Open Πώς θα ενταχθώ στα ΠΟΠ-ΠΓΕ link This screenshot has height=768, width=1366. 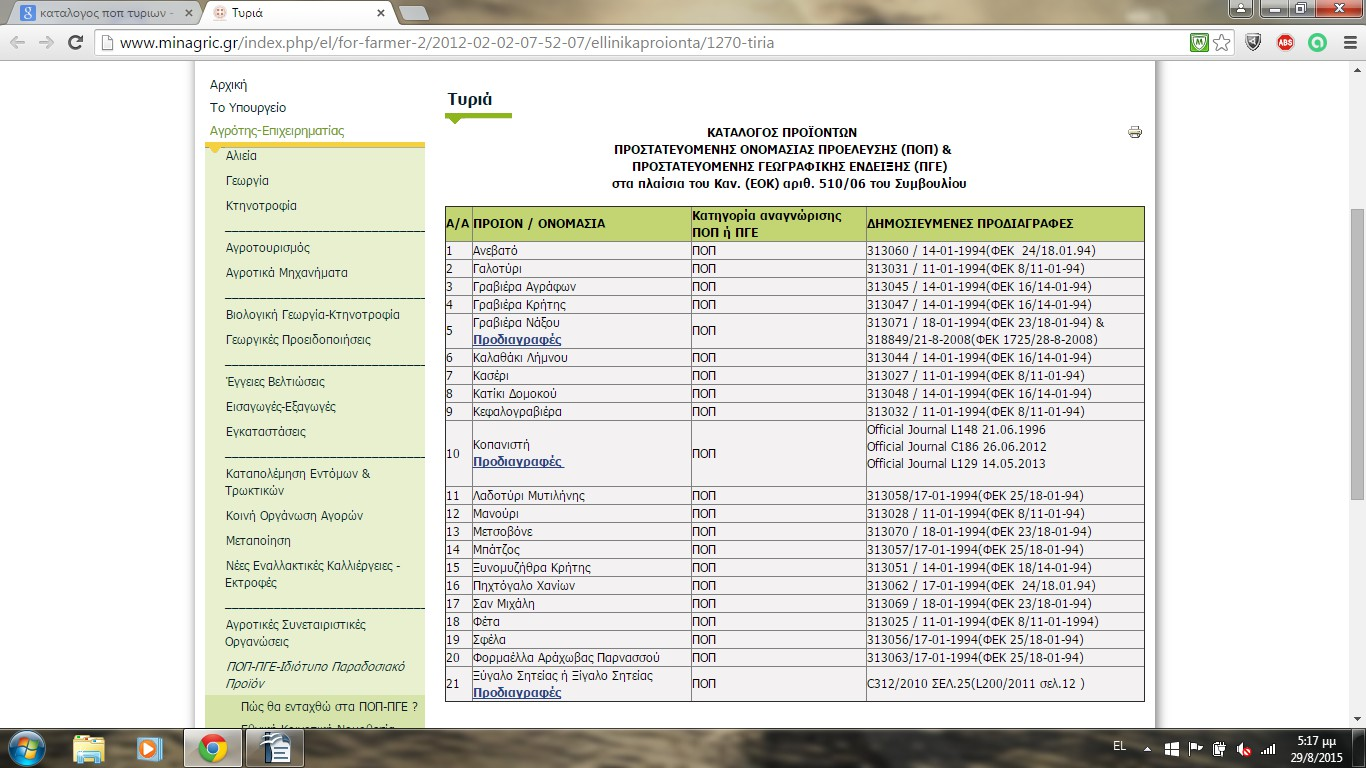point(329,707)
